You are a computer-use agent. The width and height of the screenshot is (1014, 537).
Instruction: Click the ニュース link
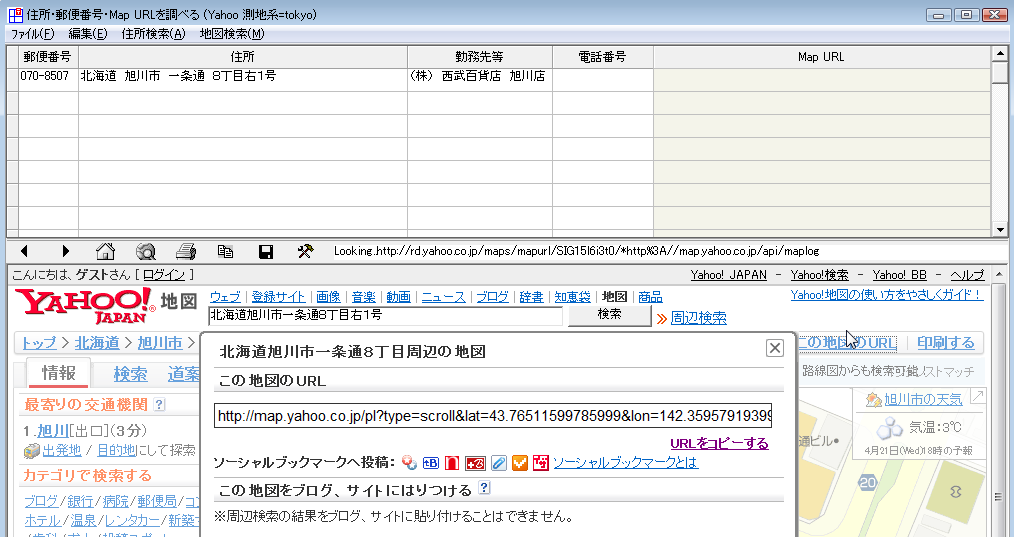[x=444, y=297]
